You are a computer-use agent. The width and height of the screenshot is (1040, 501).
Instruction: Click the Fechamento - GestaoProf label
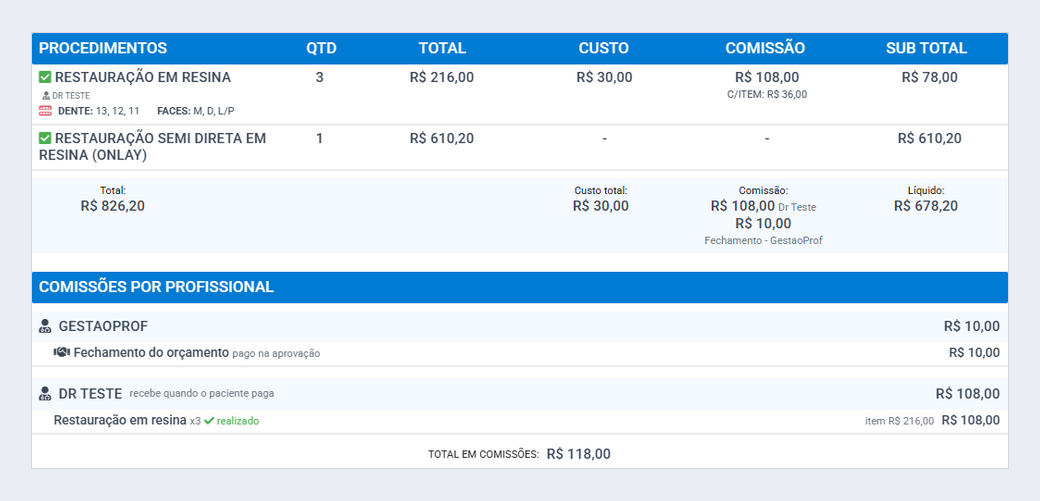pos(763,241)
